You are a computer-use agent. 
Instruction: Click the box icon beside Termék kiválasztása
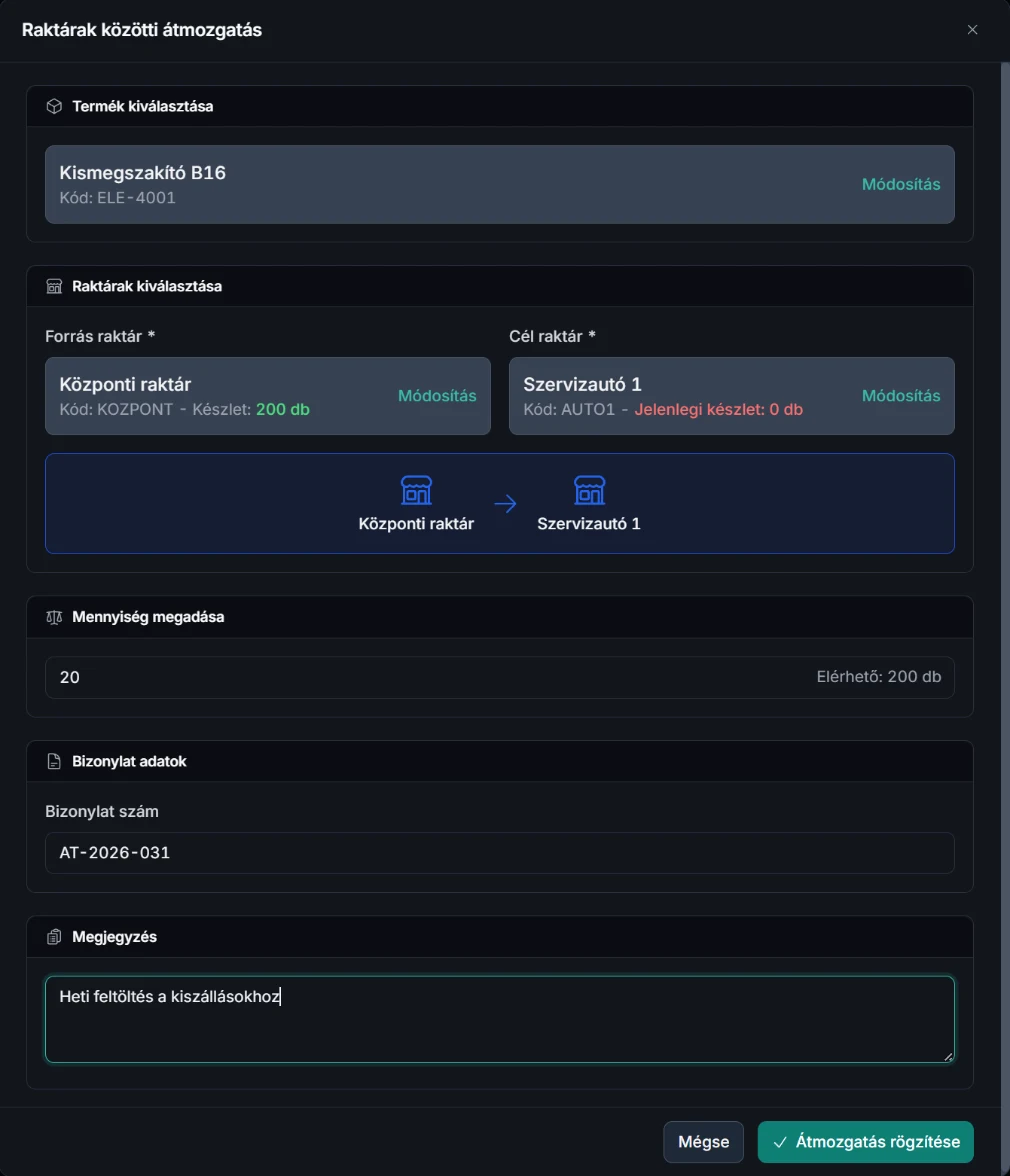click(54, 106)
